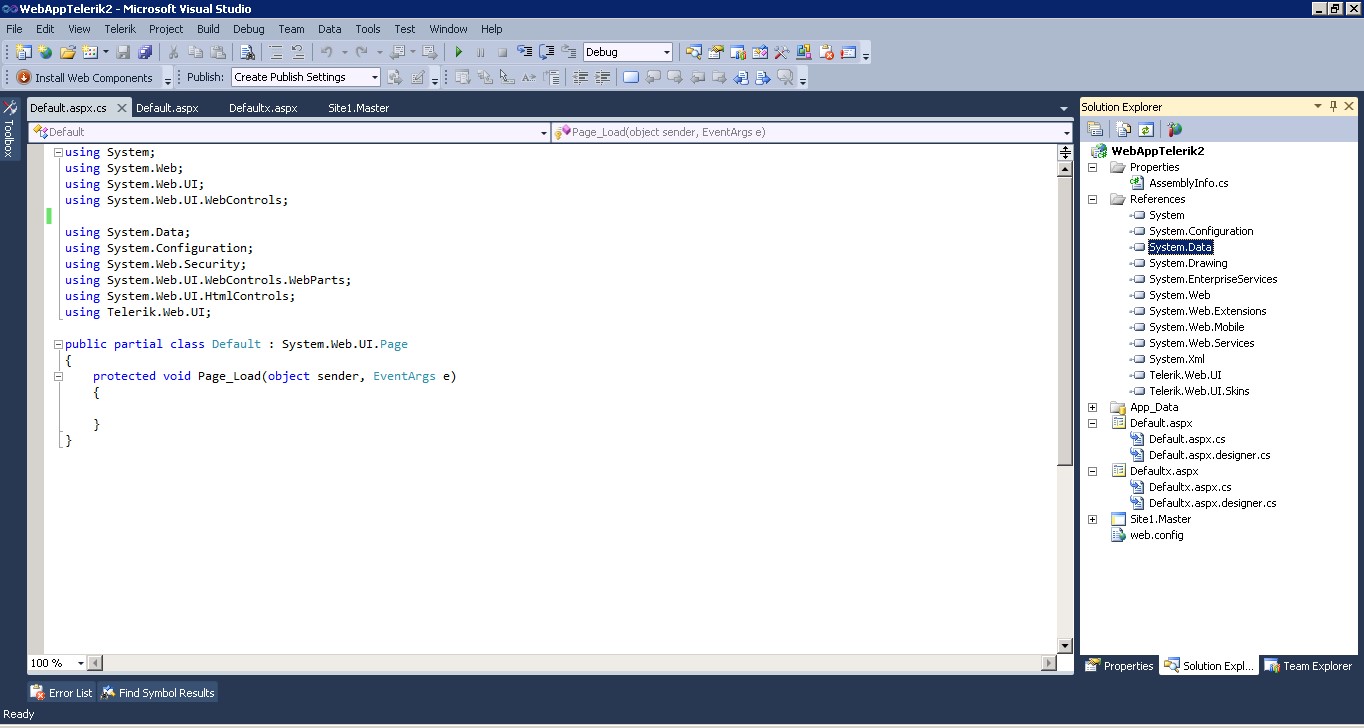Switch to the Site1.Master tab

tap(358, 108)
